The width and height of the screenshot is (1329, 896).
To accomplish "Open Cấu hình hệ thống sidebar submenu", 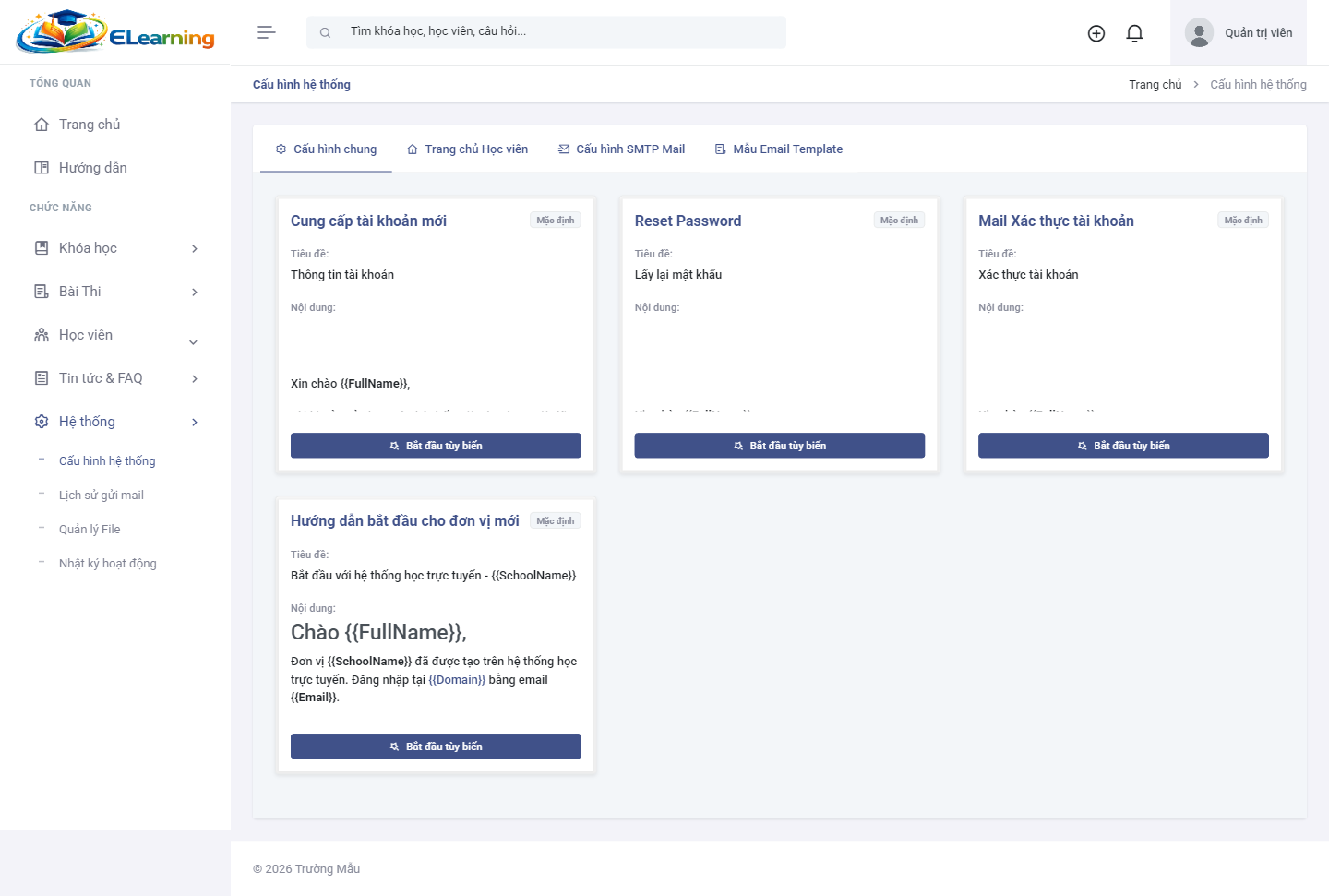I will pos(107,460).
